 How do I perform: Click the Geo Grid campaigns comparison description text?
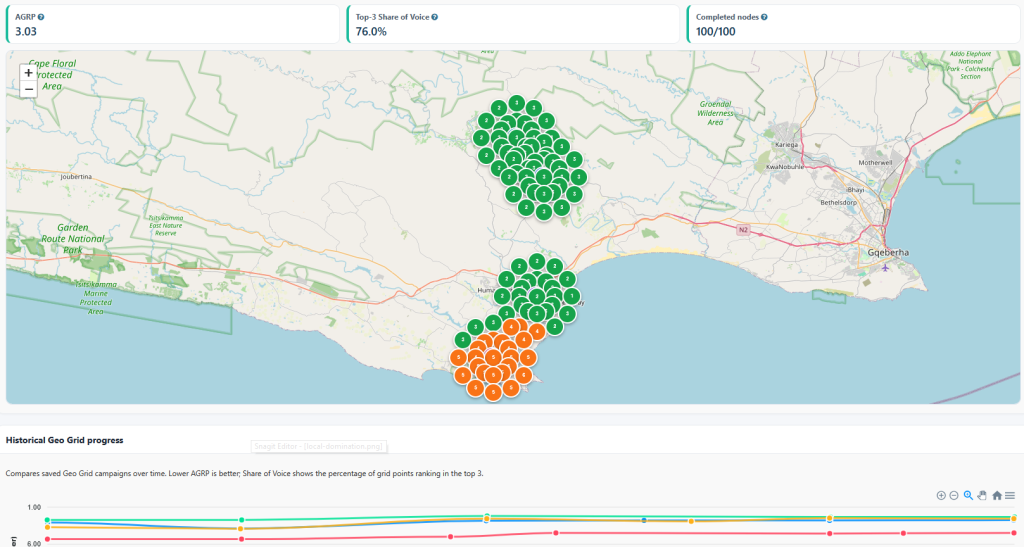[244, 473]
